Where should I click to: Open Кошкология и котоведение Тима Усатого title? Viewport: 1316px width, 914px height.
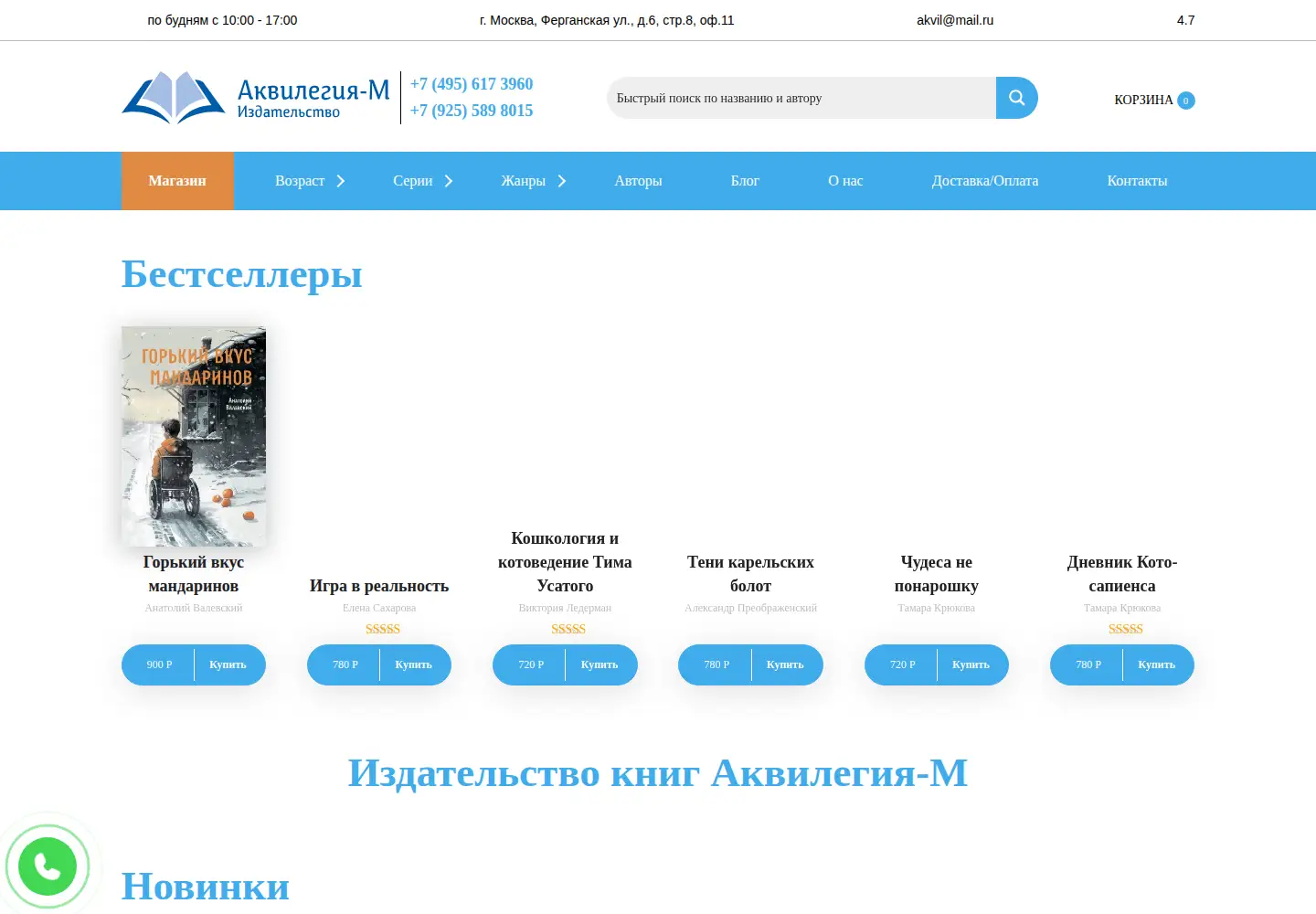pyautogui.click(x=565, y=562)
